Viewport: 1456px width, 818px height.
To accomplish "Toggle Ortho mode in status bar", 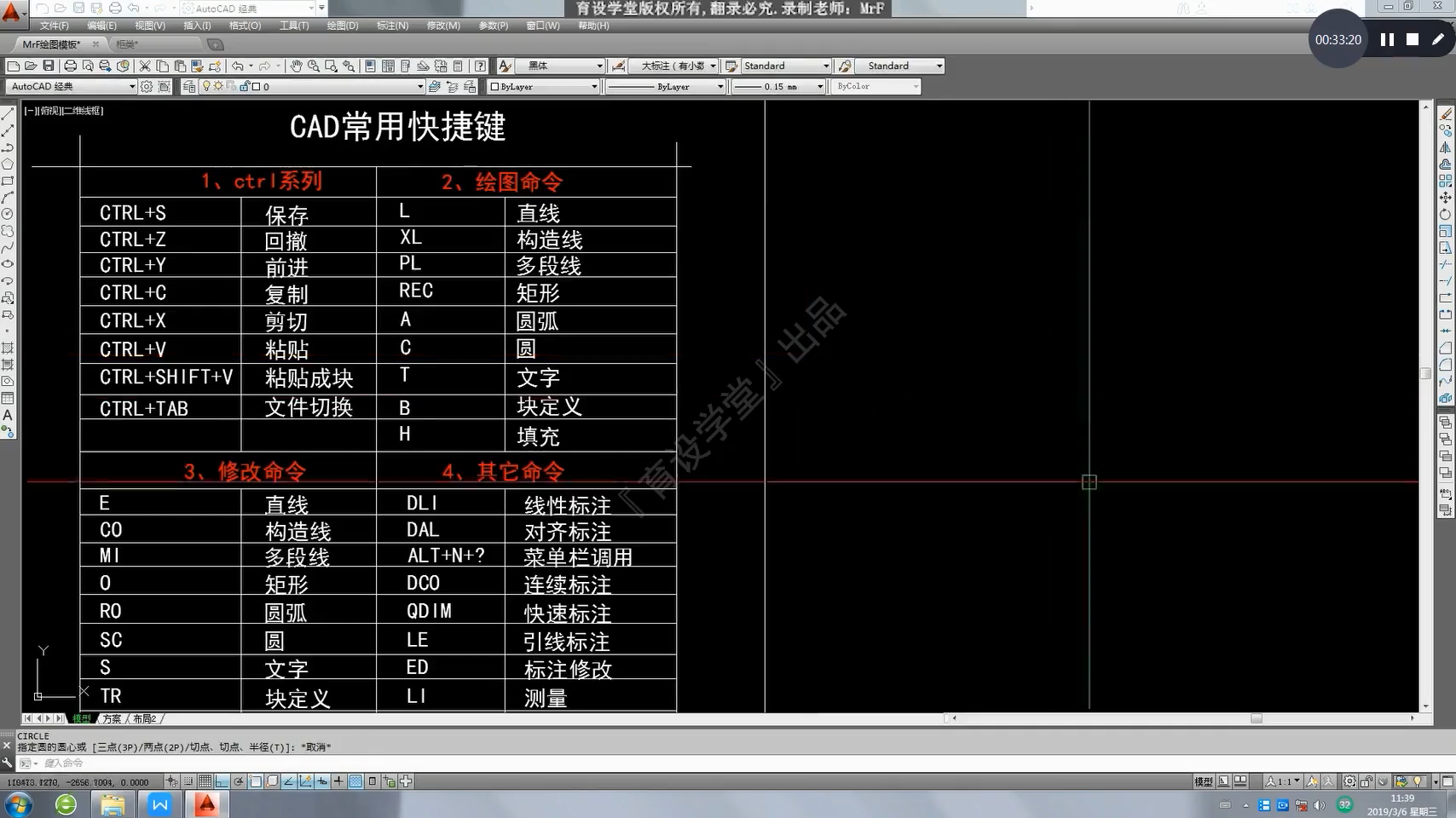I will [x=222, y=781].
